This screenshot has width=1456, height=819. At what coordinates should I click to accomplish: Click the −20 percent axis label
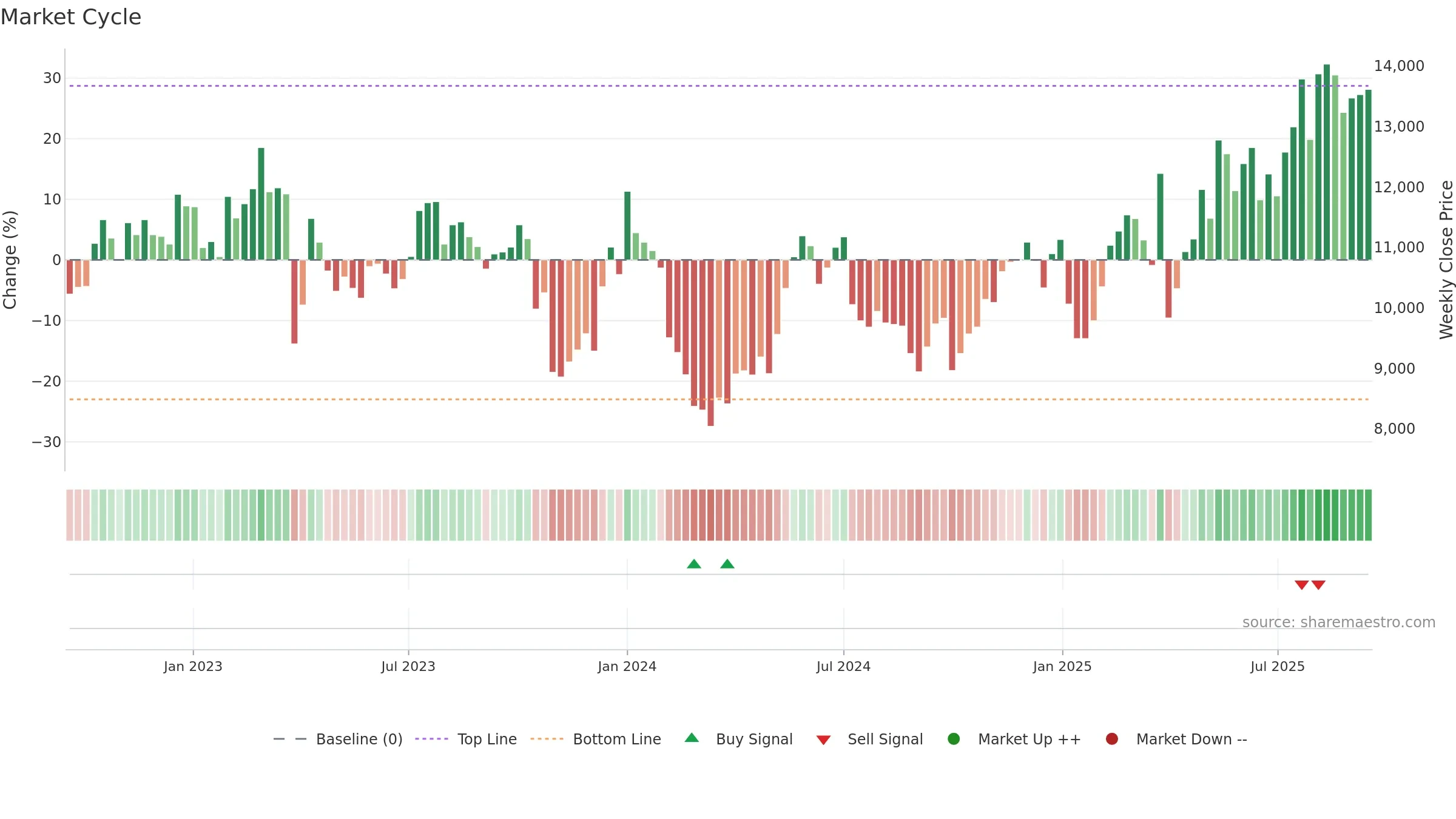47,382
